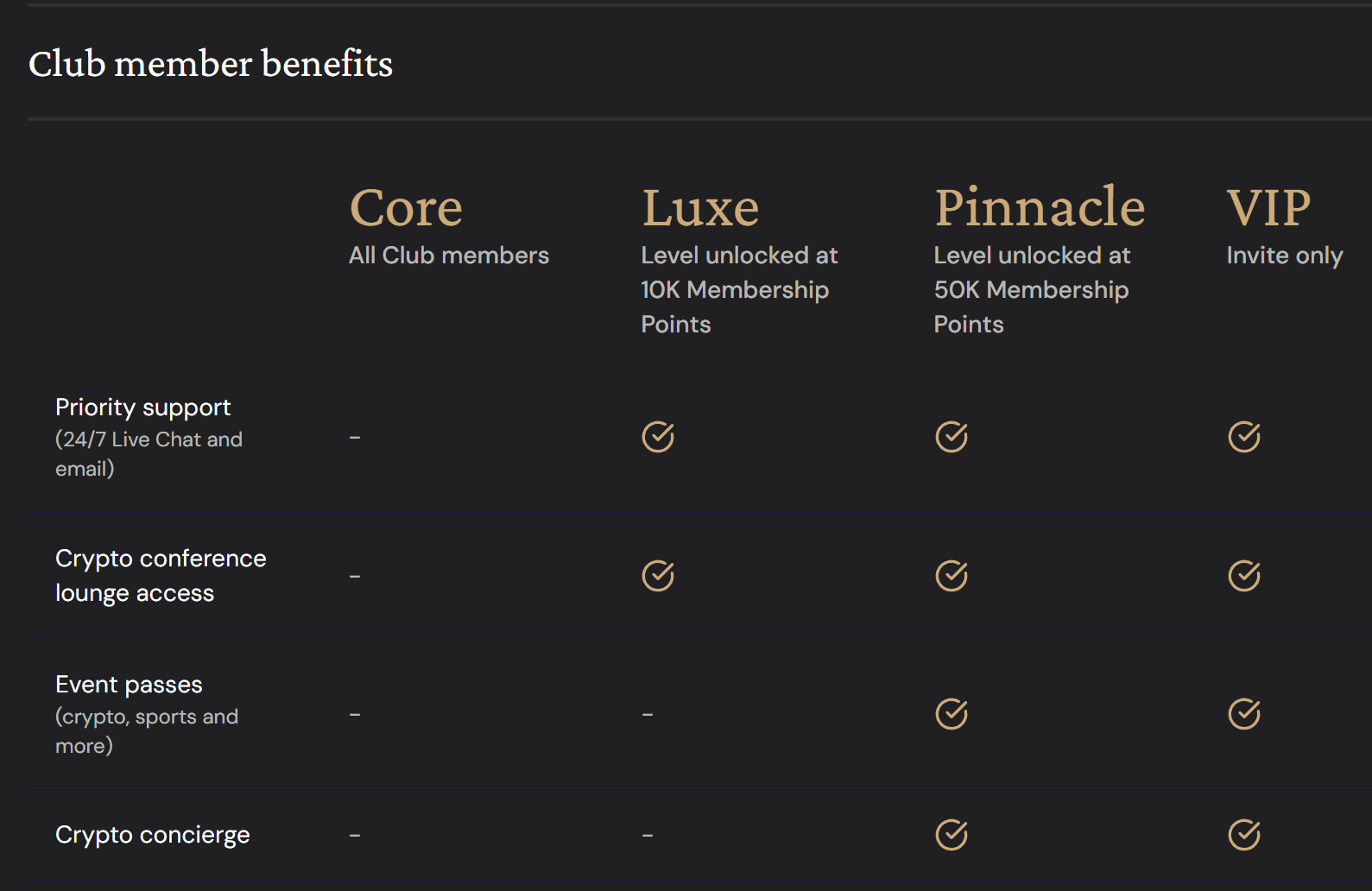The height and width of the screenshot is (891, 1372).
Task: Click Core dash for Priority support
Action: coord(355,438)
